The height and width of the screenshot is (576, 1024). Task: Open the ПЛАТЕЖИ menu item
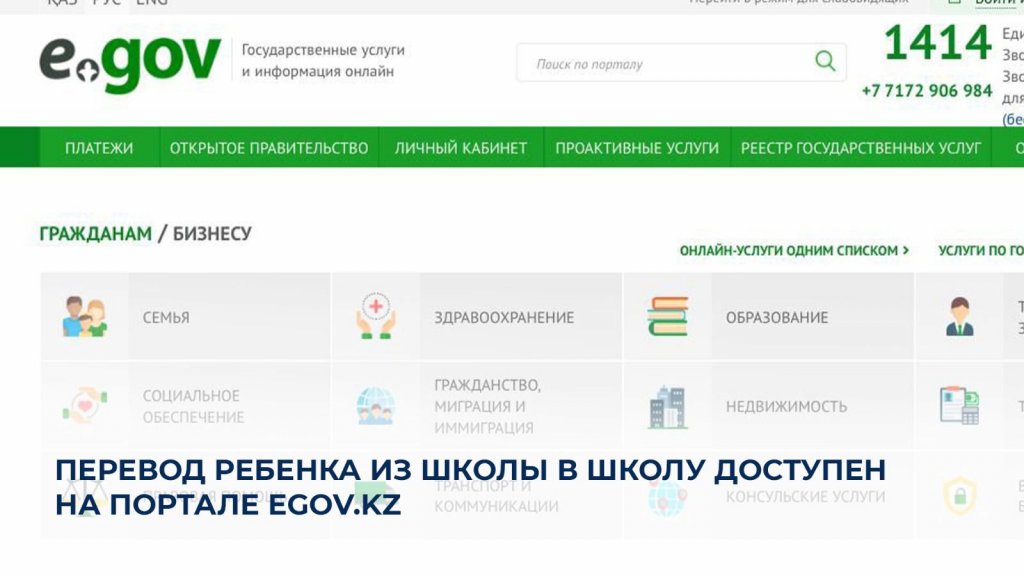(99, 148)
